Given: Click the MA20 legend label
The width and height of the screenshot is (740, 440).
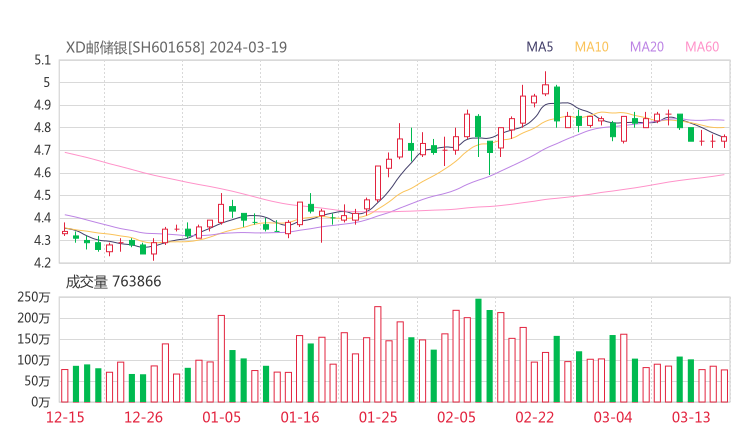Looking at the screenshot, I should [x=647, y=47].
